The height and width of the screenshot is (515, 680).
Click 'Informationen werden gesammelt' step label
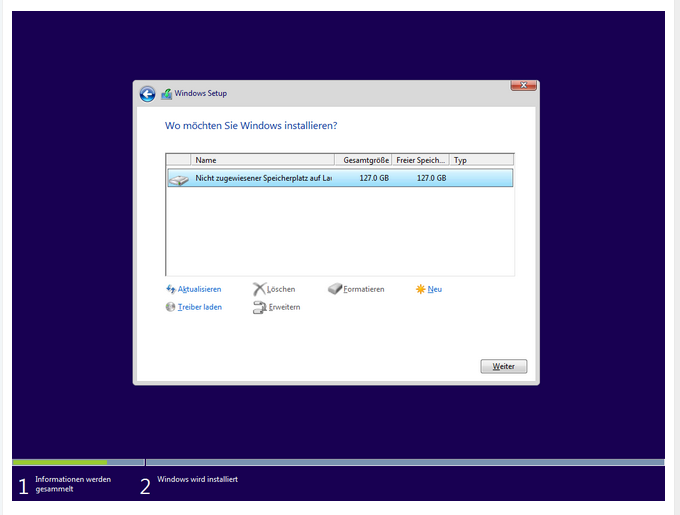click(73, 484)
